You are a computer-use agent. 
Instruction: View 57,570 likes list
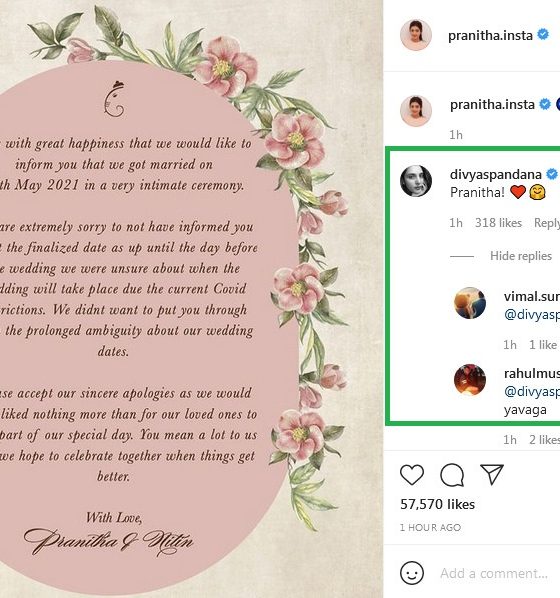point(438,505)
